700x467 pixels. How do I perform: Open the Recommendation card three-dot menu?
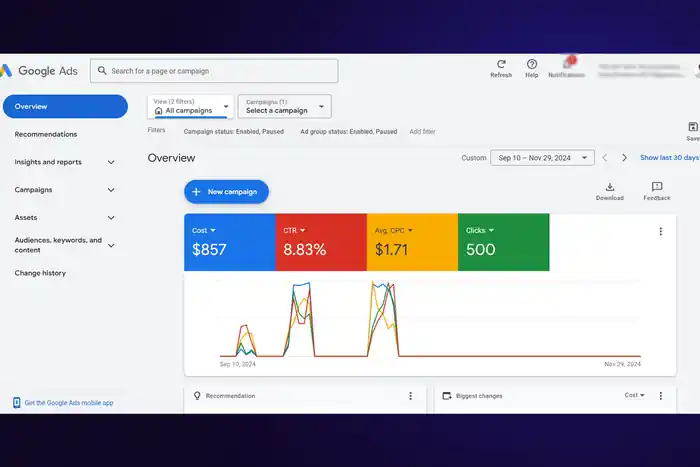pyautogui.click(x=410, y=396)
